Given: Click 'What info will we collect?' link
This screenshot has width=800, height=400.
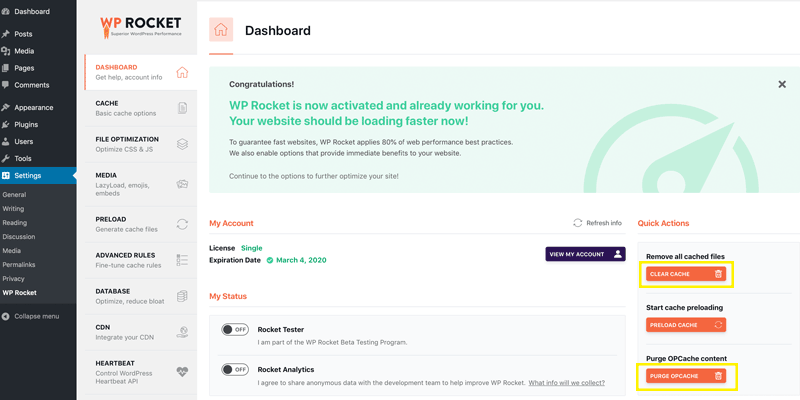Looking at the screenshot, I should pyautogui.click(x=566, y=383).
